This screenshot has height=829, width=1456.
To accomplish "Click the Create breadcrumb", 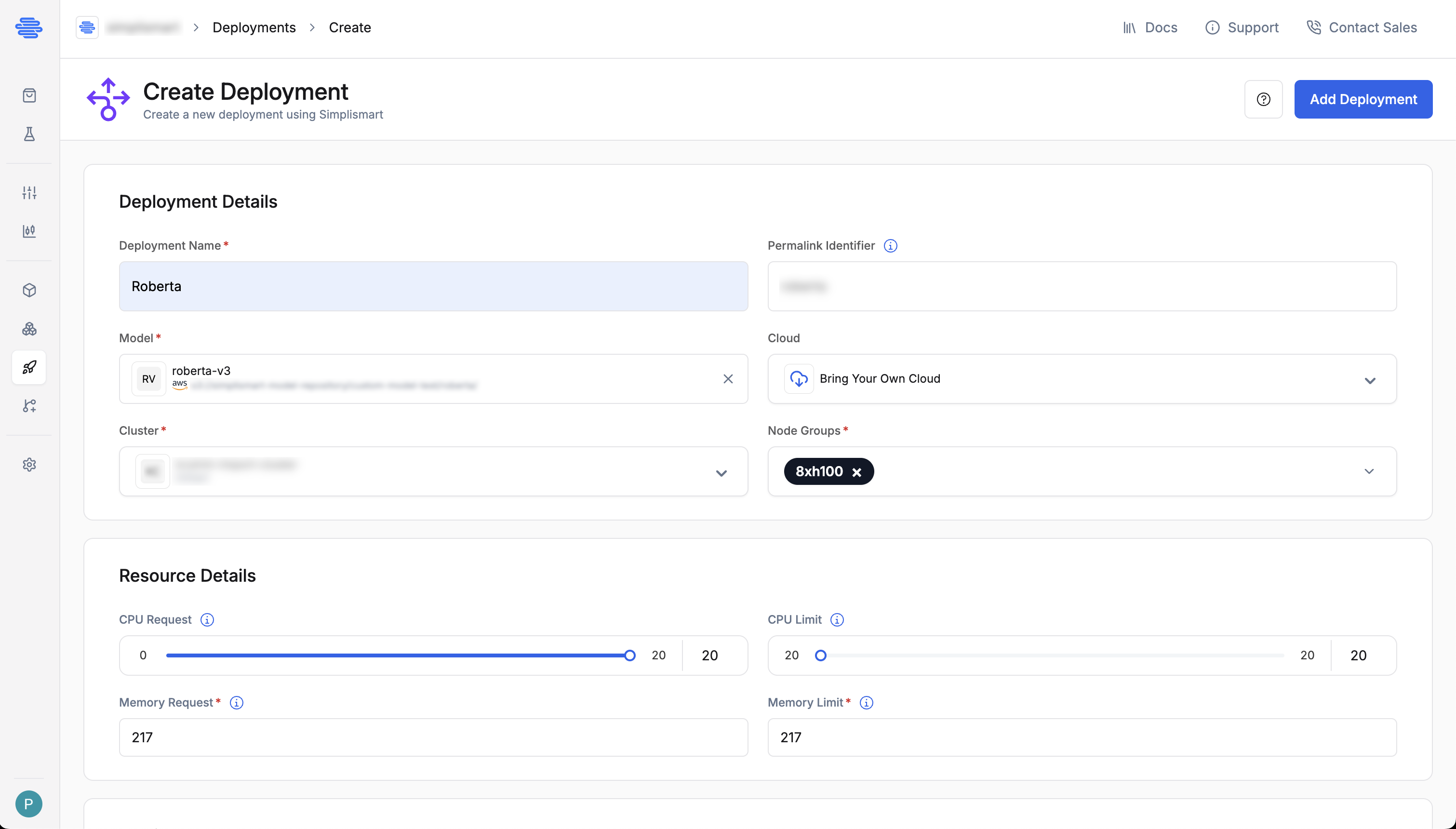I will point(349,27).
